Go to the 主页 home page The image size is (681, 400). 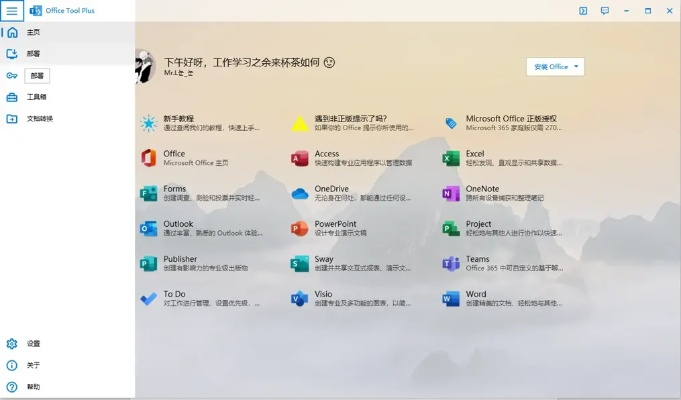pyautogui.click(x=67, y=32)
